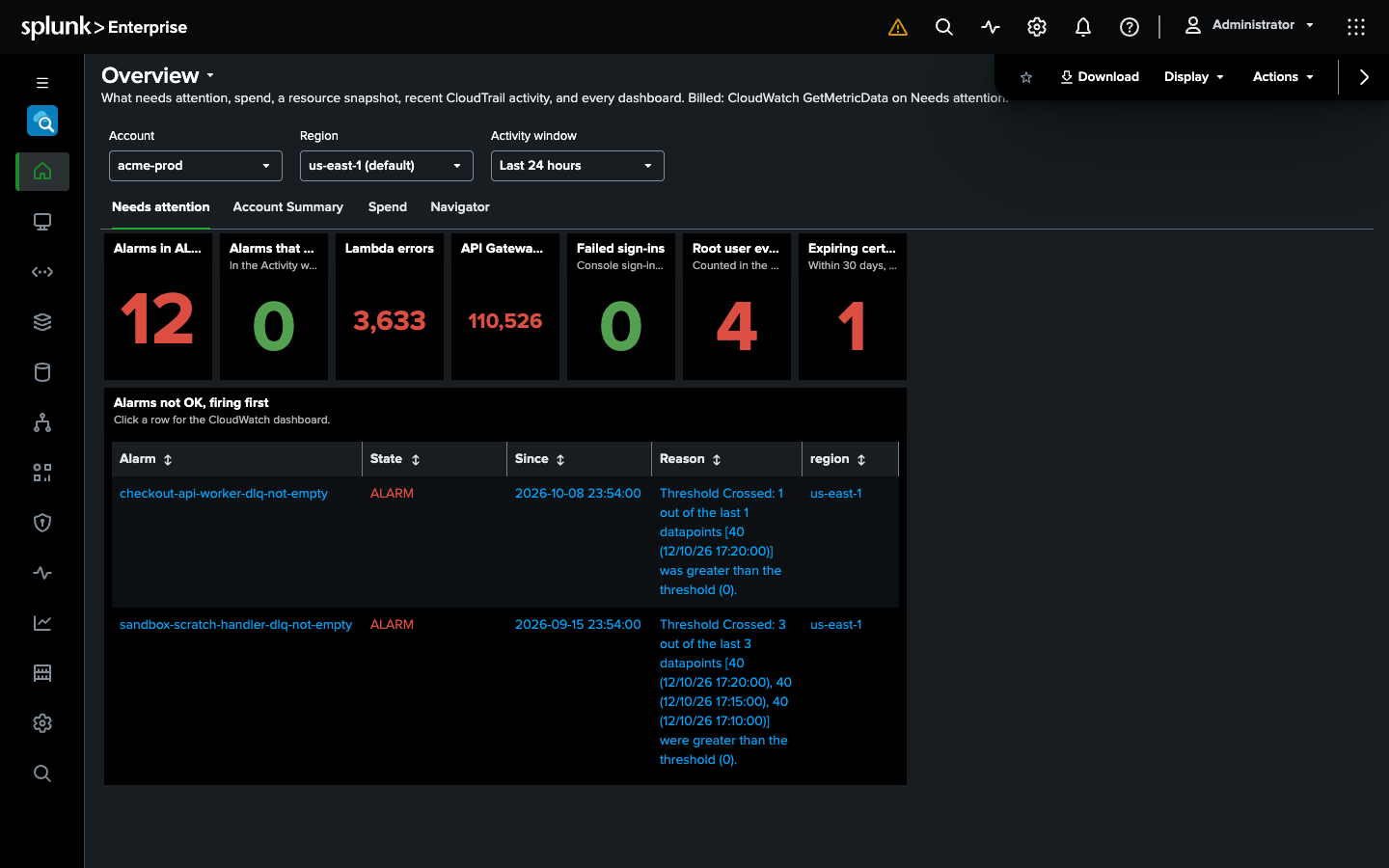Click the Lambda errors 3,633 tile
The width and height of the screenshot is (1389, 868).
pos(390,307)
